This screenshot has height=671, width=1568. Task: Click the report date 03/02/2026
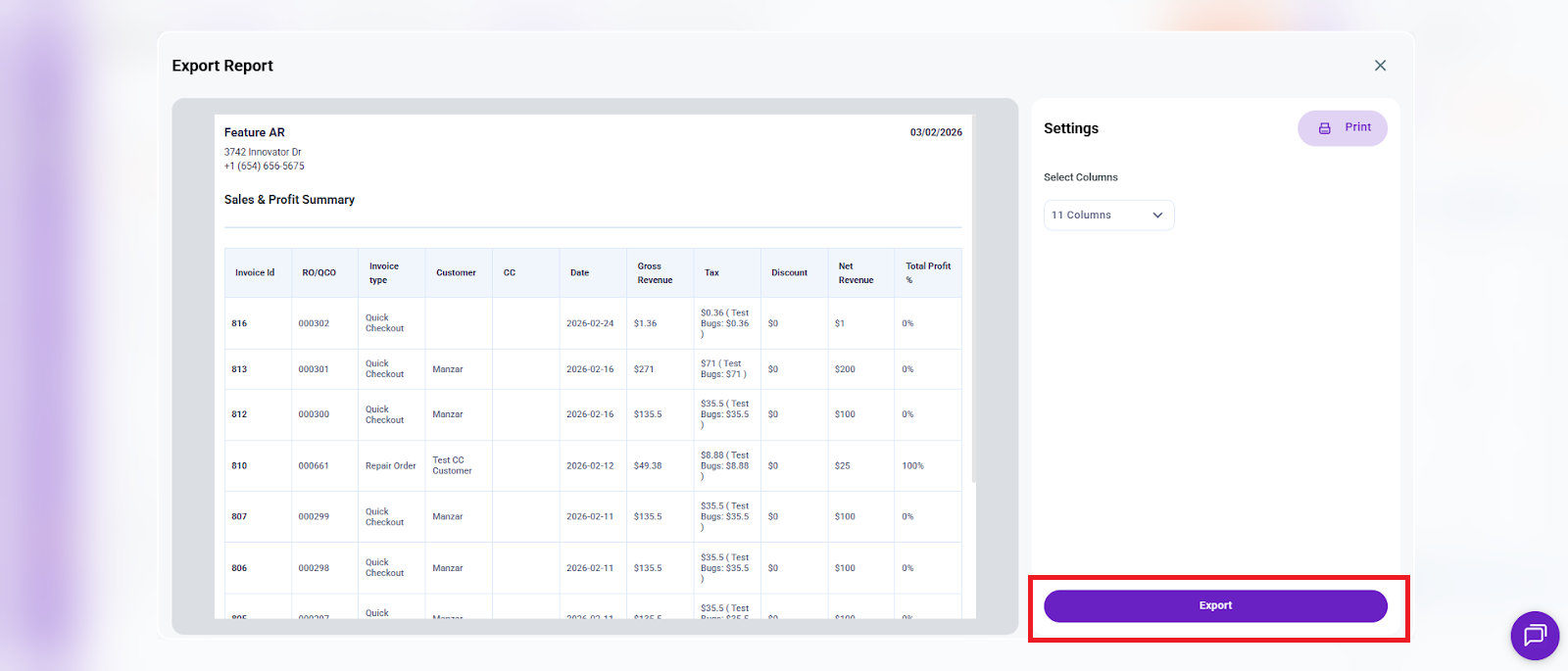(x=936, y=132)
